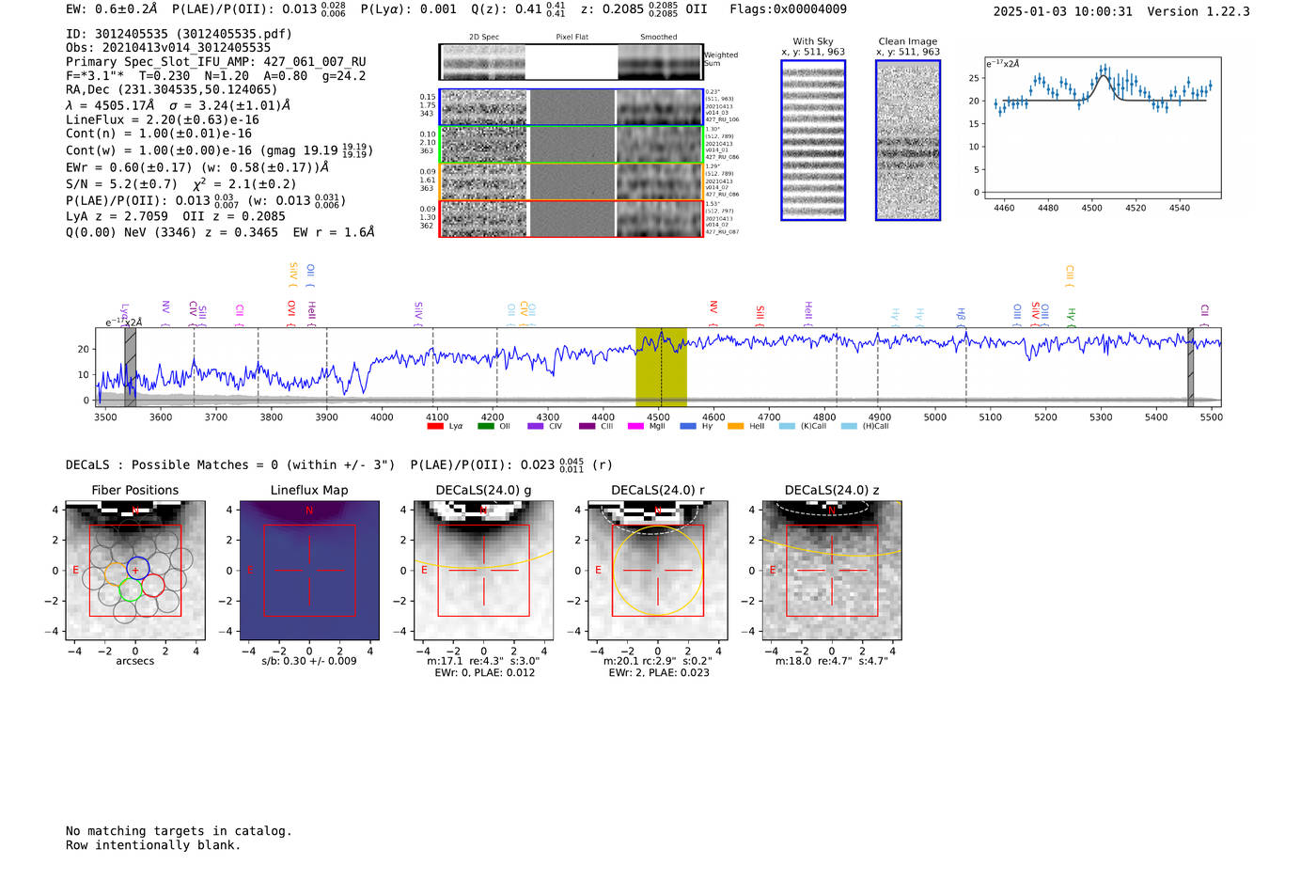Select the red-outlined fiber 2D spectrum row

572,218
